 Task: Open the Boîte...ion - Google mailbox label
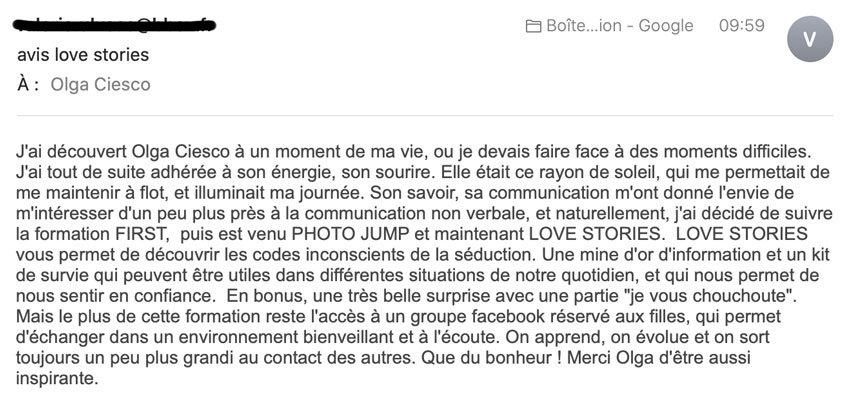click(x=620, y=25)
